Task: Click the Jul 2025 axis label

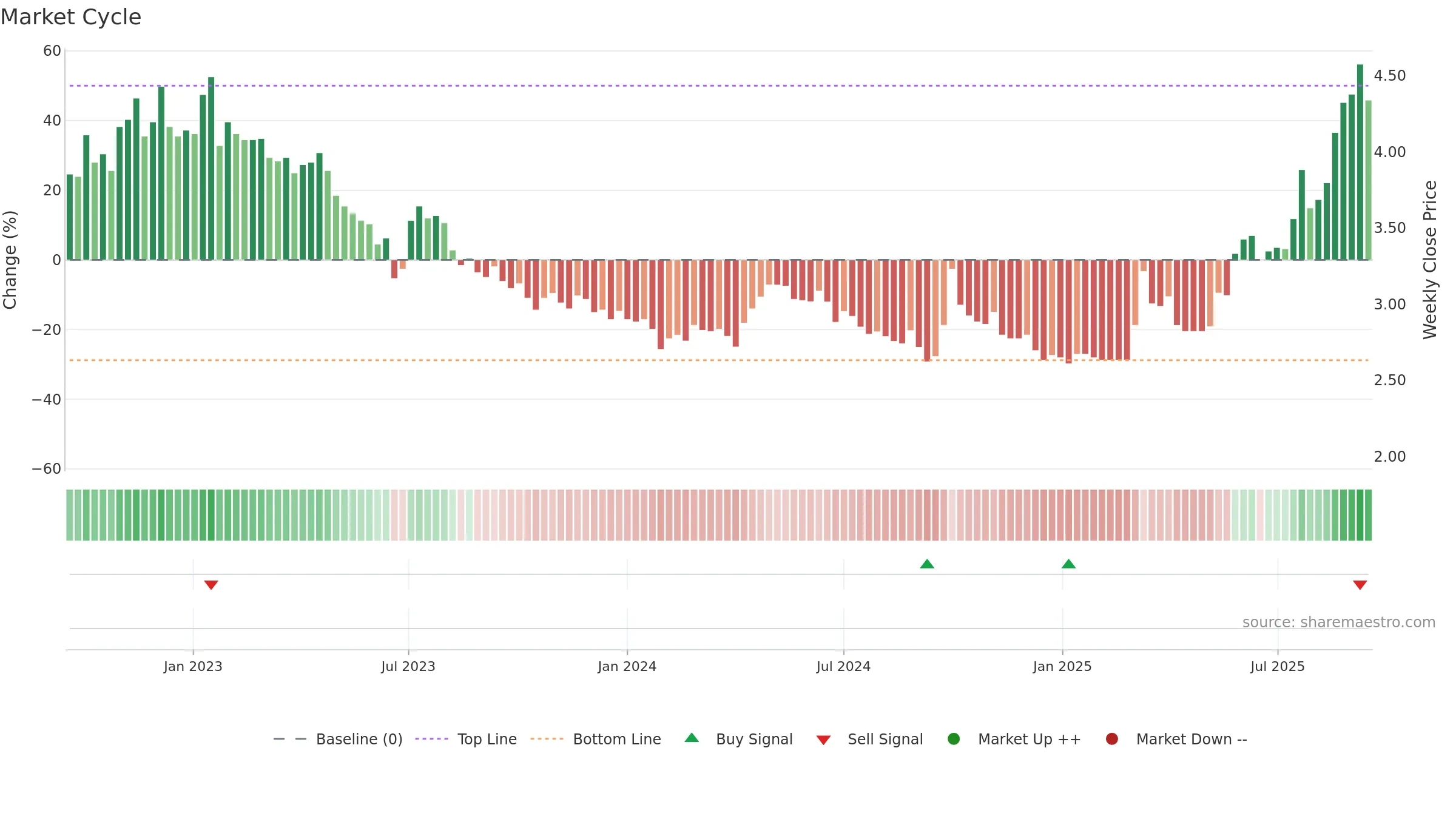Action: tap(1278, 666)
